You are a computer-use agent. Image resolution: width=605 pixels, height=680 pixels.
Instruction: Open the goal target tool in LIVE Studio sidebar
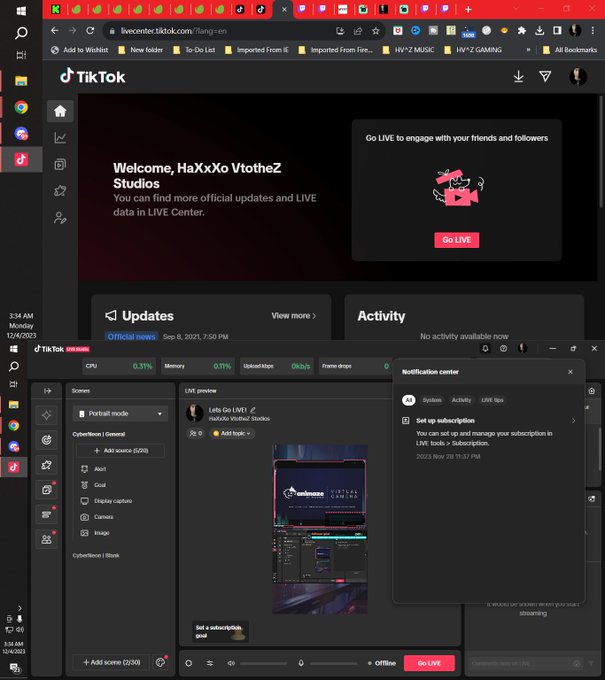pyautogui.click(x=47, y=440)
